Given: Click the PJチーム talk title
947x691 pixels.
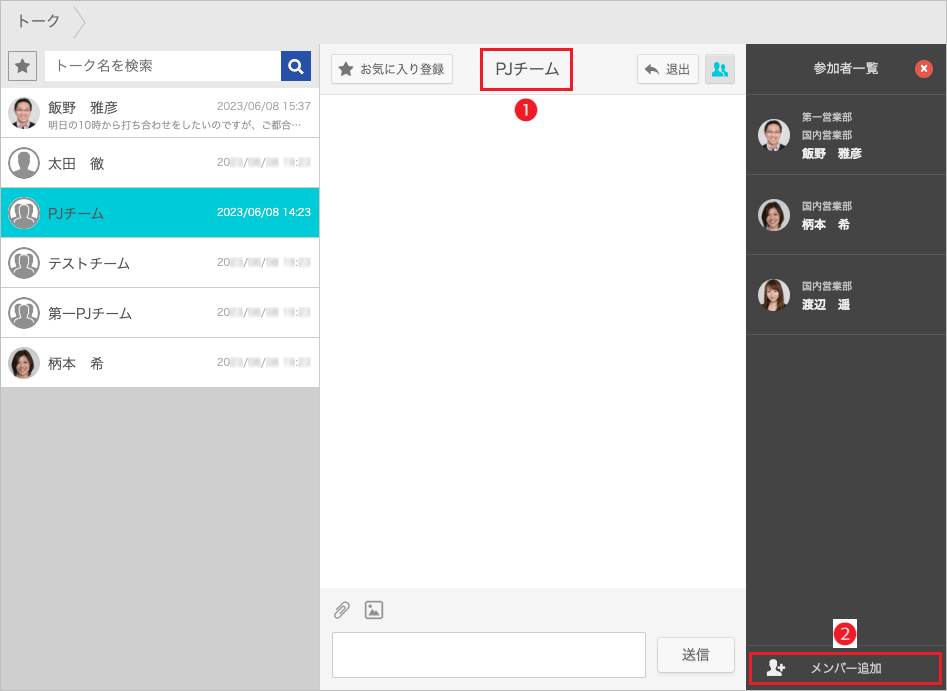Looking at the screenshot, I should 527,70.
